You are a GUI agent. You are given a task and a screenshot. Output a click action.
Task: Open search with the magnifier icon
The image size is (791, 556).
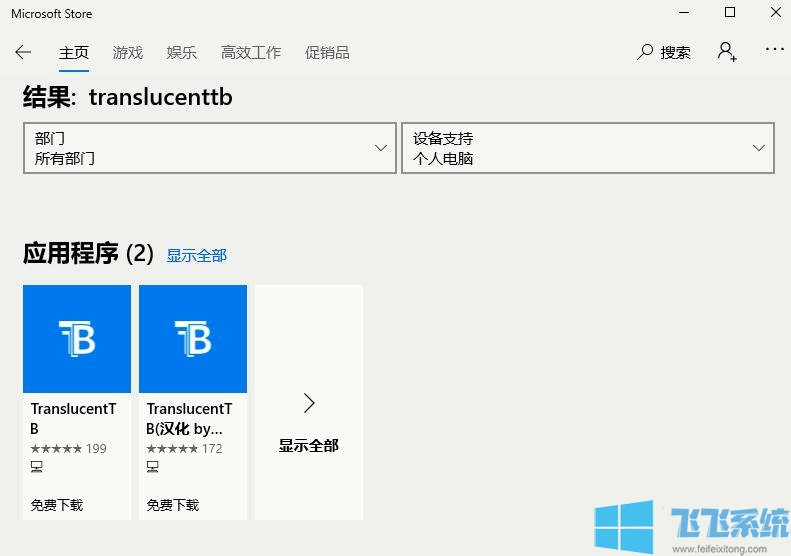point(645,52)
